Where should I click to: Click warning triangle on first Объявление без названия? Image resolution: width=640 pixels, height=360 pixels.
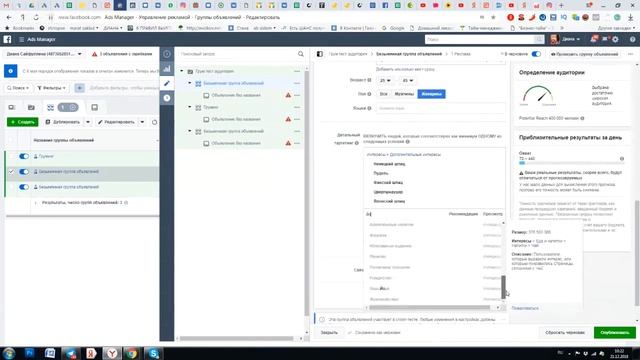tap(288, 95)
